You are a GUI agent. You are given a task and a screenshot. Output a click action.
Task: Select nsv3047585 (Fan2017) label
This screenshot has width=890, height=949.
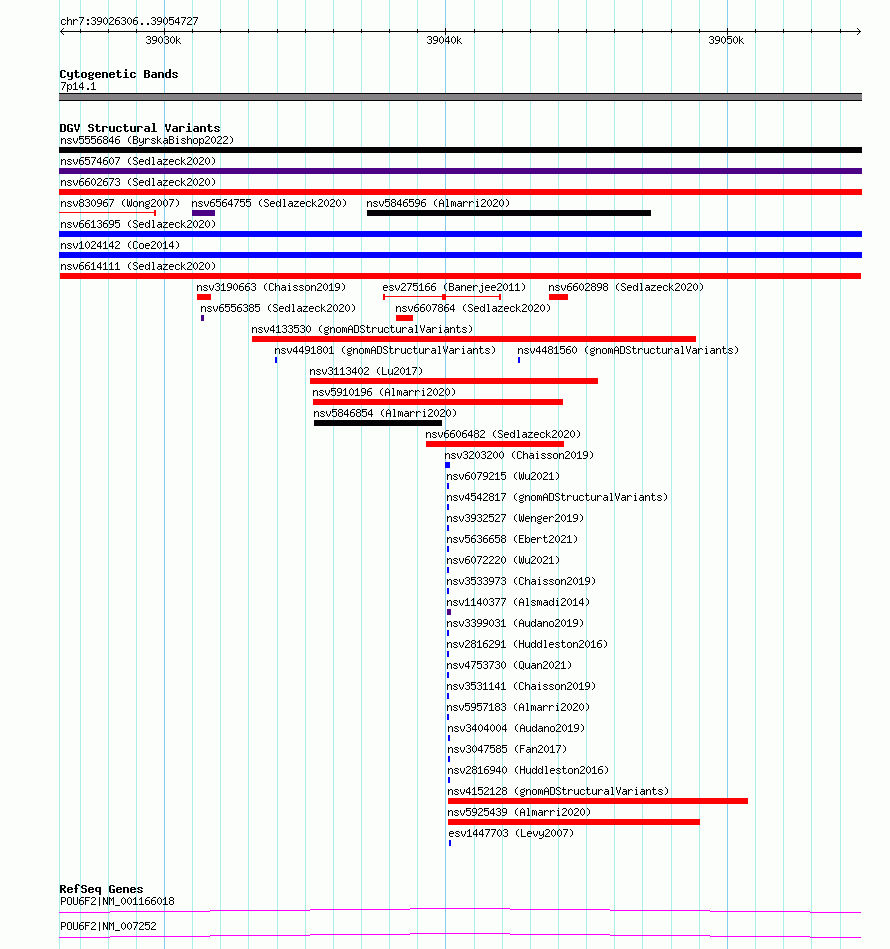(x=507, y=749)
